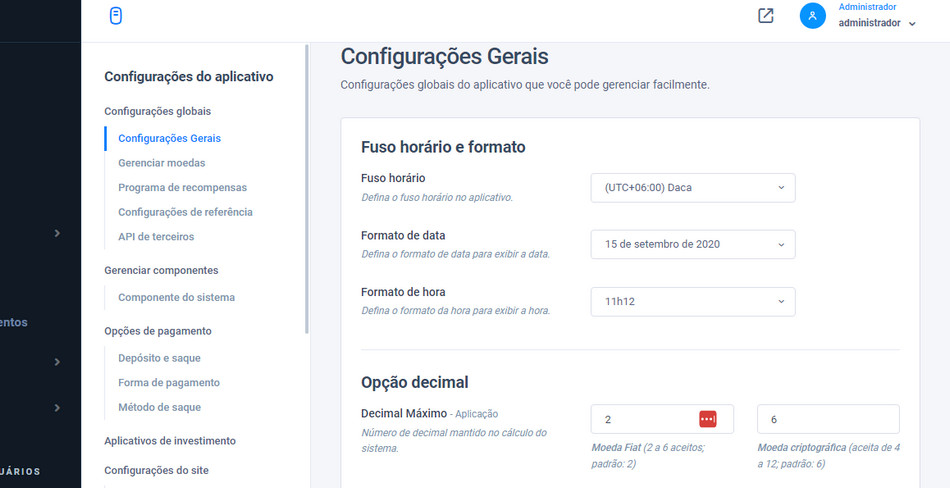
Task: Click the external link icon in header
Action: click(765, 16)
